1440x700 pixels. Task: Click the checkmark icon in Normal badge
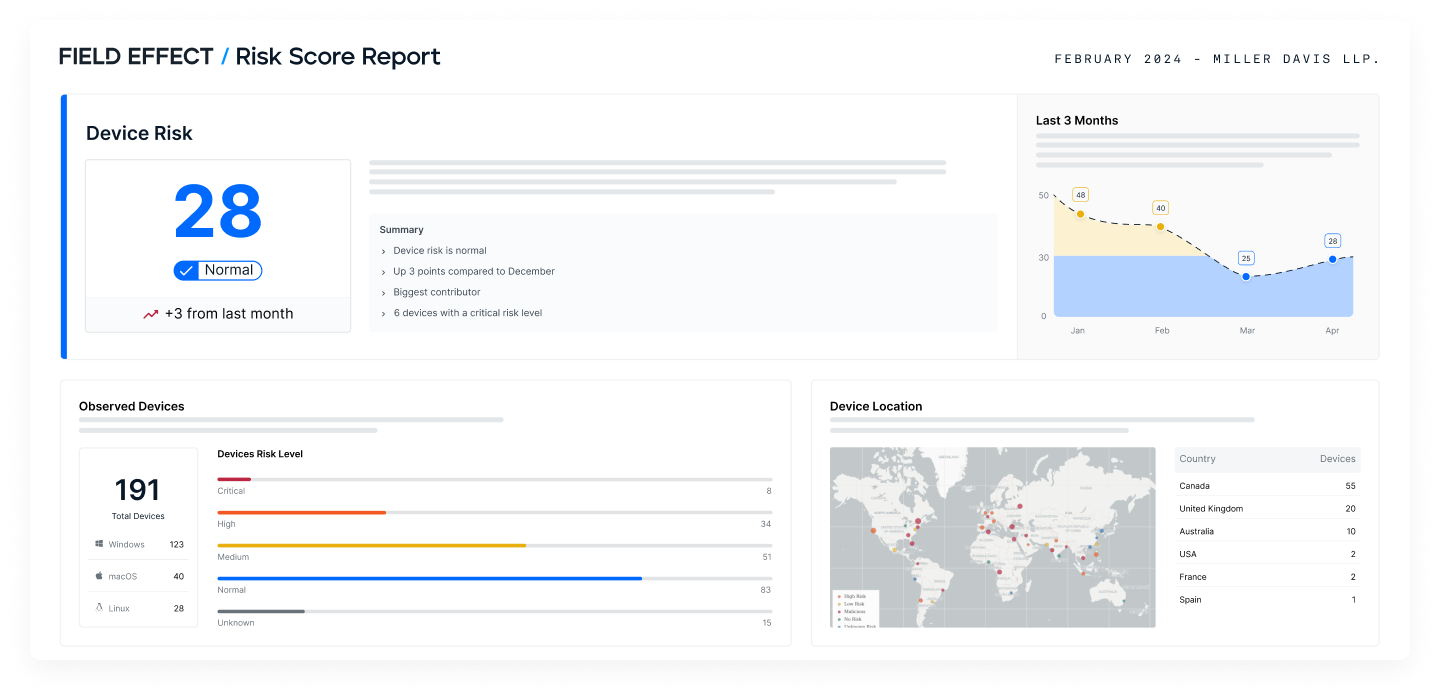[186, 270]
